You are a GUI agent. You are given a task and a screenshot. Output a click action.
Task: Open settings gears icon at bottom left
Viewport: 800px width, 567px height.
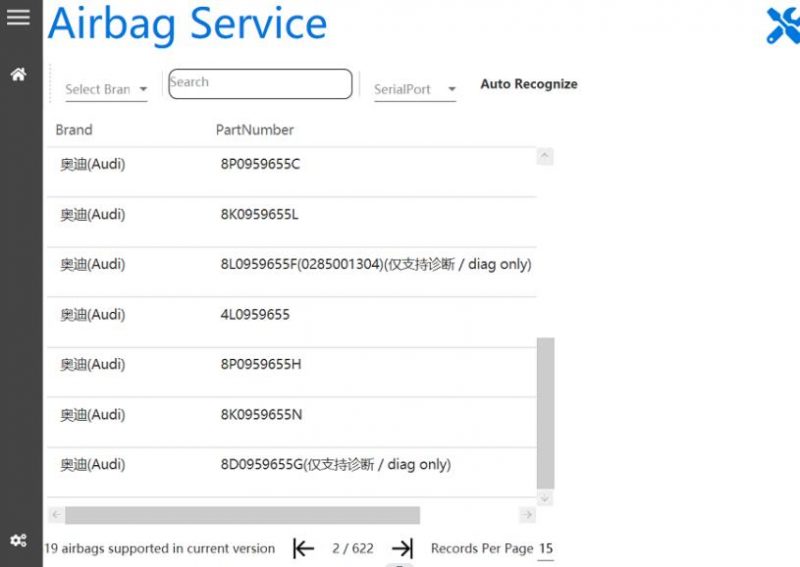[x=18, y=541]
